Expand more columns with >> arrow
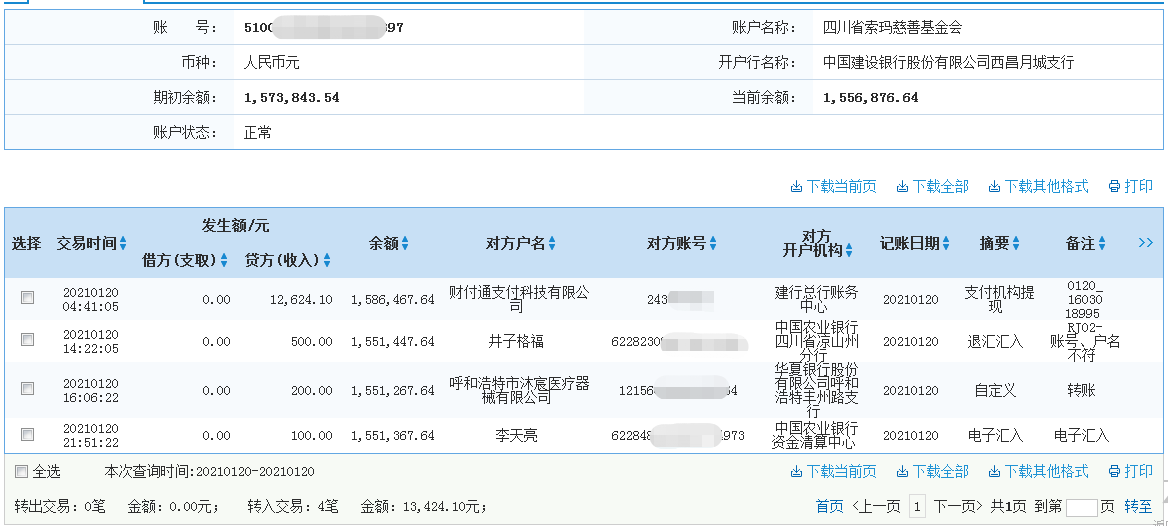 pyautogui.click(x=1146, y=243)
